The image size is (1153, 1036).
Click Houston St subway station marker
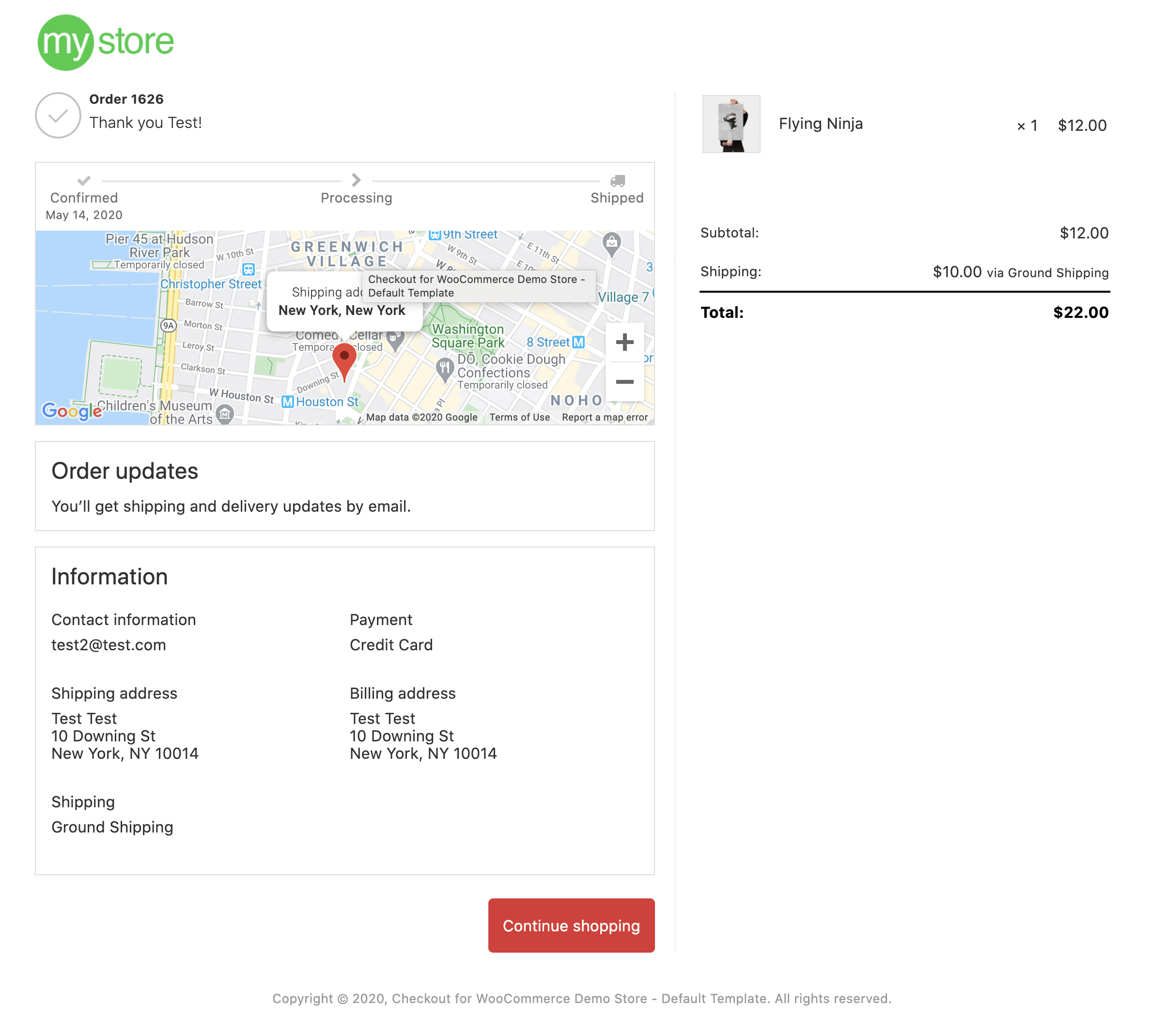[288, 402]
